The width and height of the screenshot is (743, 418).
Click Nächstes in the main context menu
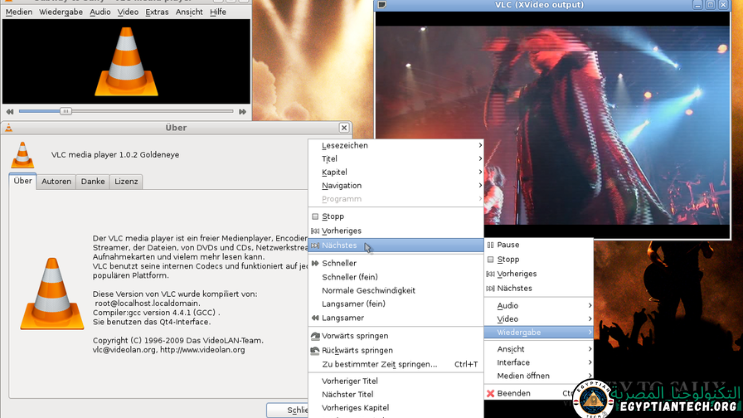coord(539,288)
